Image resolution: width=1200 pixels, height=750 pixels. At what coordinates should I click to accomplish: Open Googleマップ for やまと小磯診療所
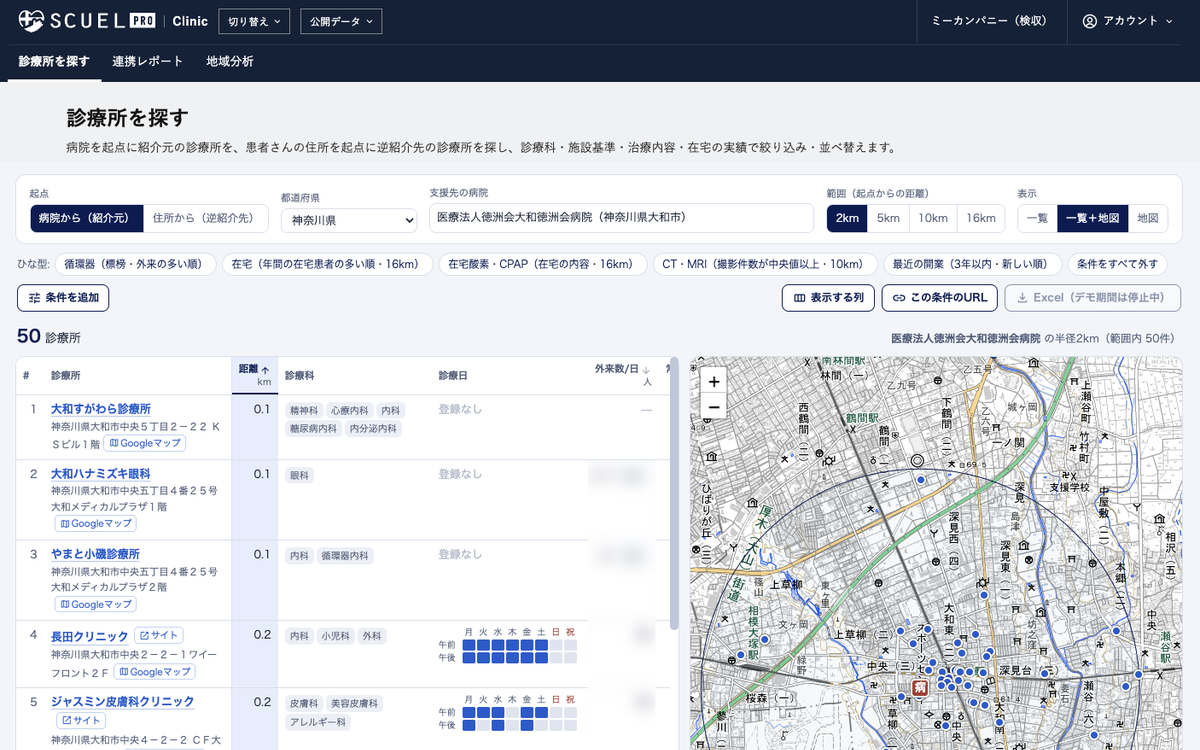click(x=95, y=604)
